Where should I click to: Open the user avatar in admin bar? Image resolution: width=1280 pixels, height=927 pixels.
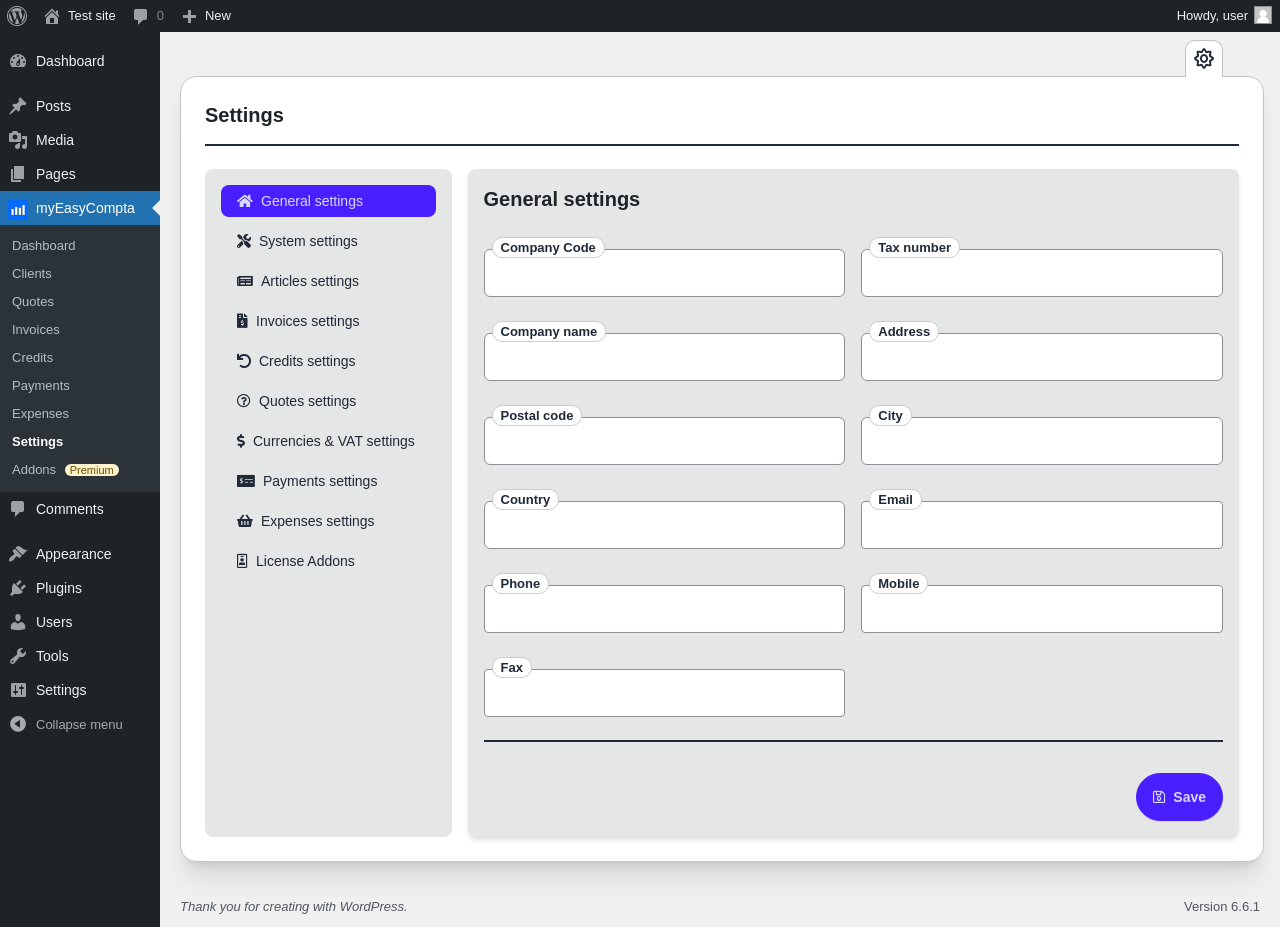click(1263, 15)
